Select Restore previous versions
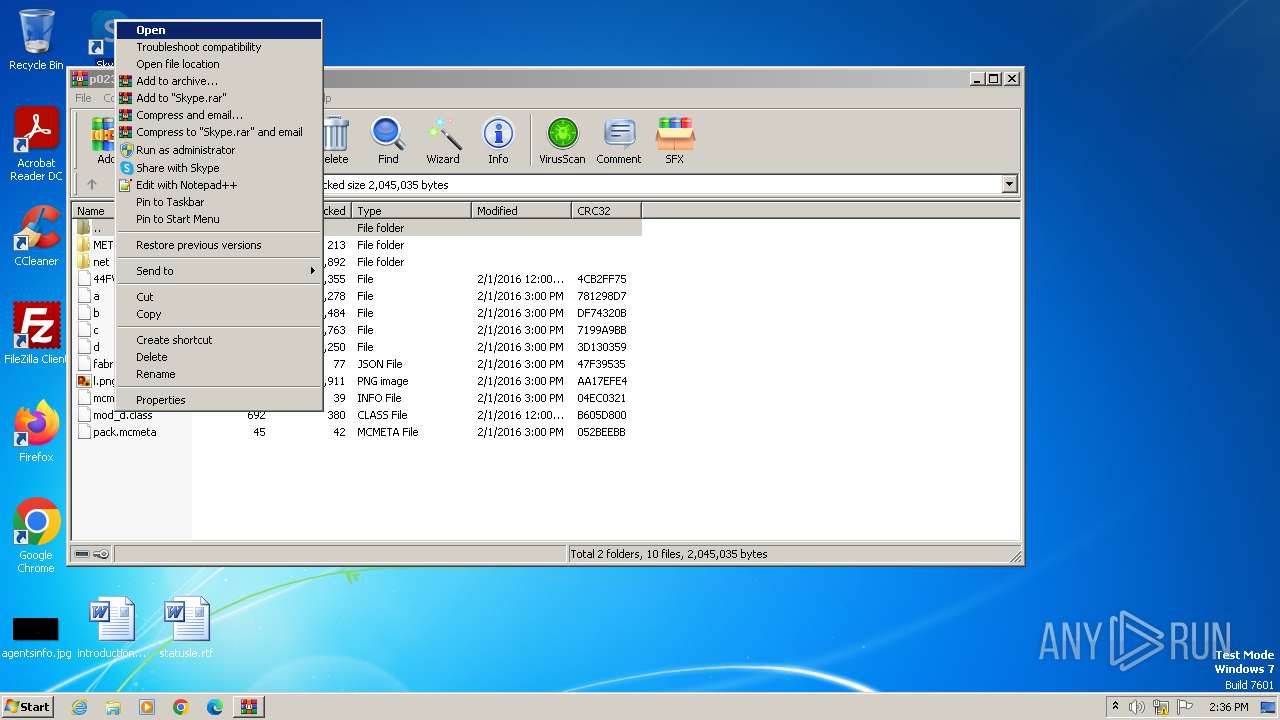 click(x=219, y=245)
